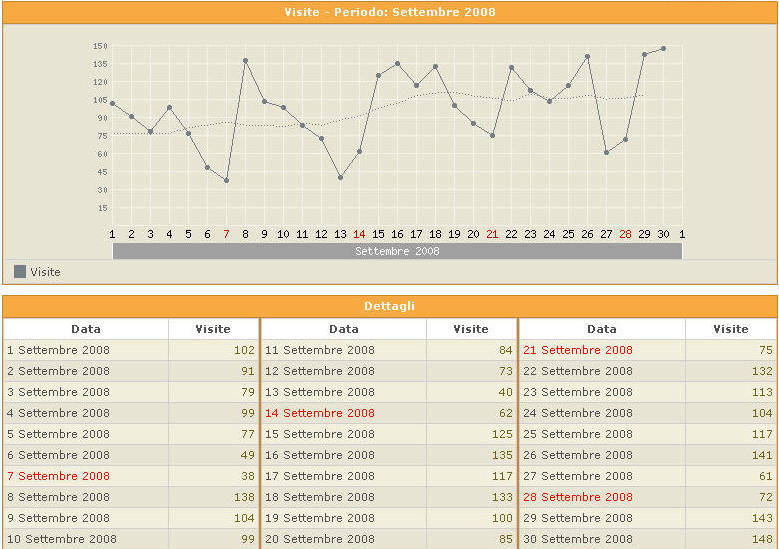
Task: Click the row 1 Settembre 2008
Action: [131, 350]
